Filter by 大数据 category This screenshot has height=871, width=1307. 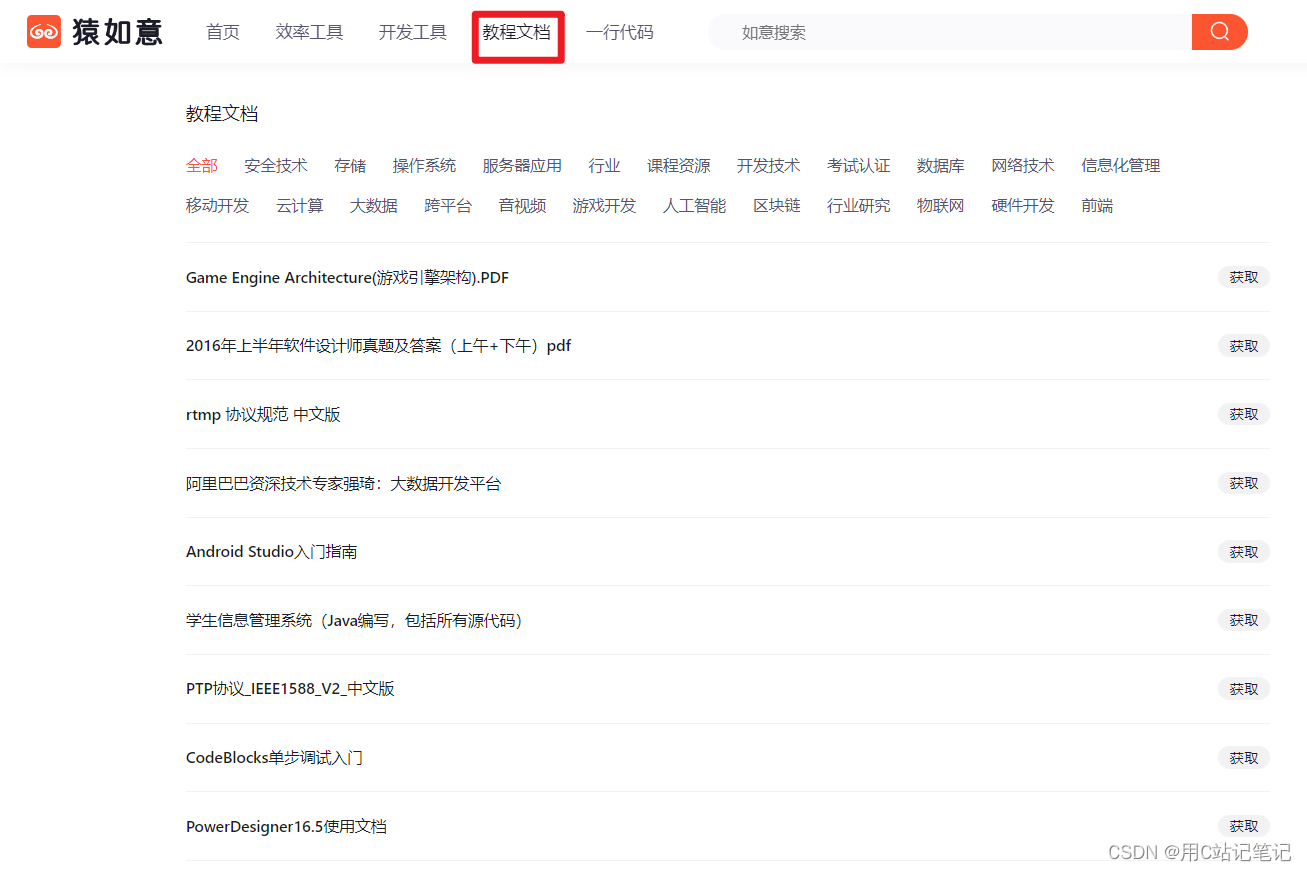374,206
